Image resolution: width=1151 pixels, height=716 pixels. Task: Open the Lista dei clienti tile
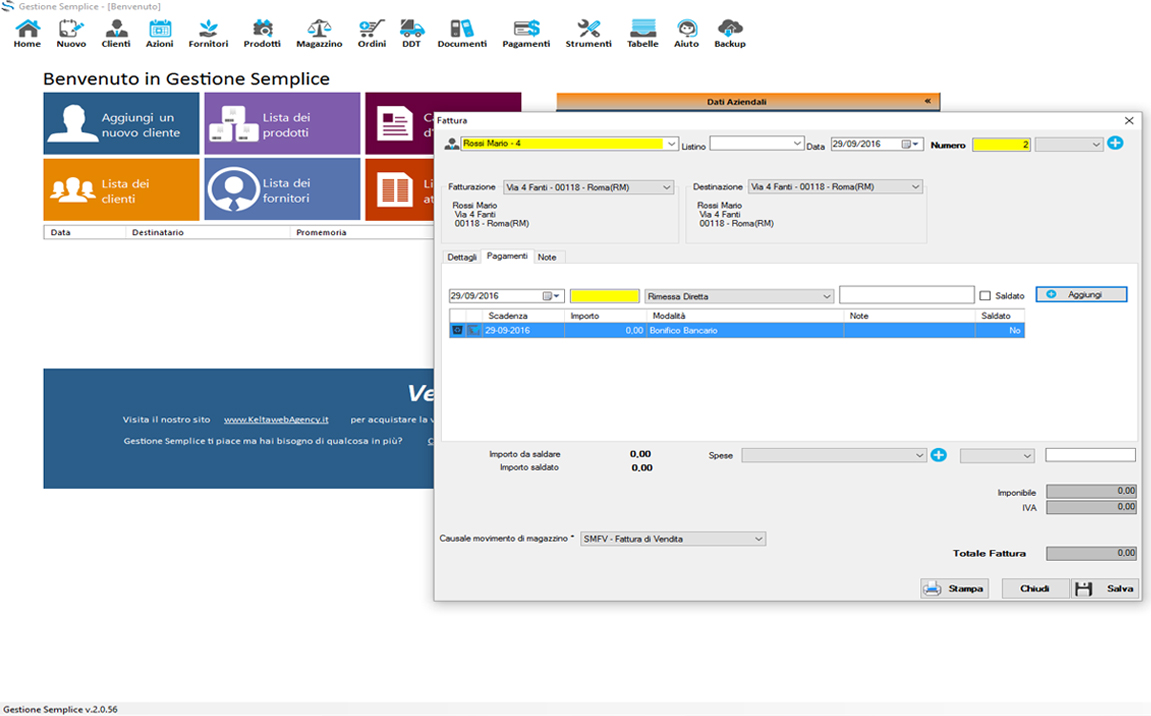[121, 189]
